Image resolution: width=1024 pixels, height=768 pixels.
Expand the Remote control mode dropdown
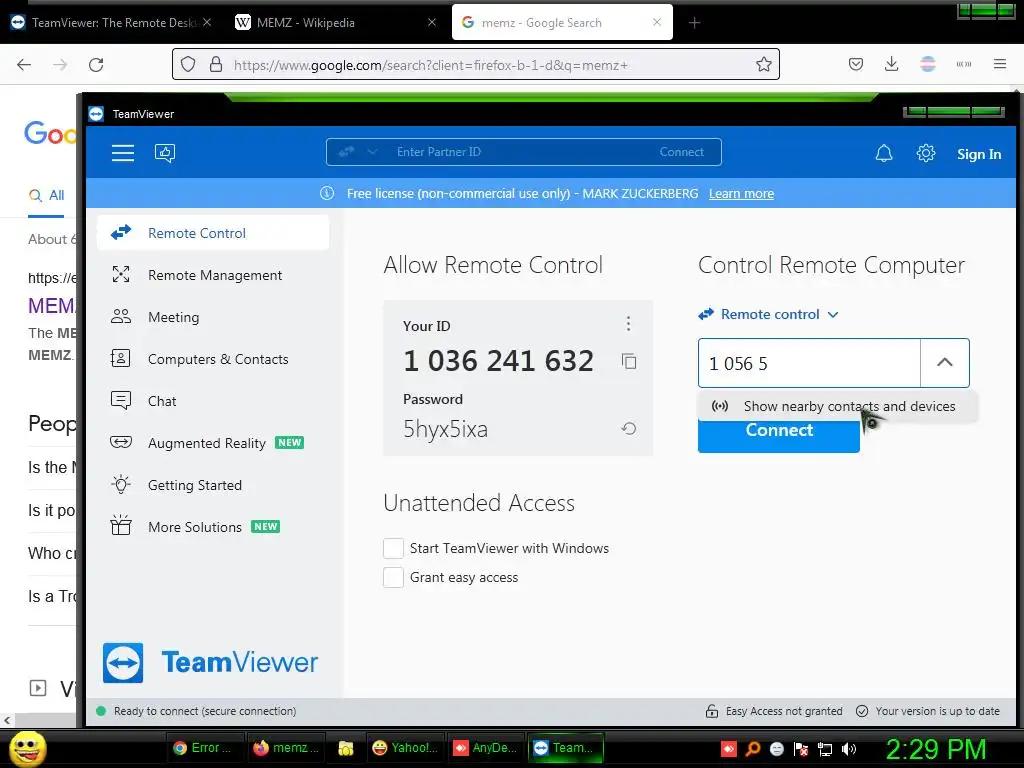pos(769,314)
